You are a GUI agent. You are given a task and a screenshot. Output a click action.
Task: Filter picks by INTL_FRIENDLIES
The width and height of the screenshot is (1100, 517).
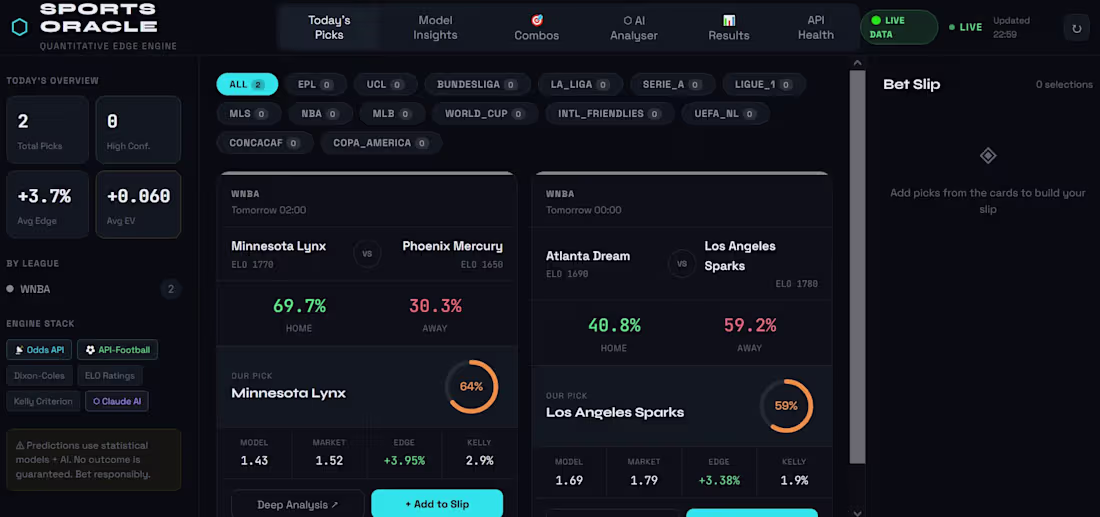[610, 114]
